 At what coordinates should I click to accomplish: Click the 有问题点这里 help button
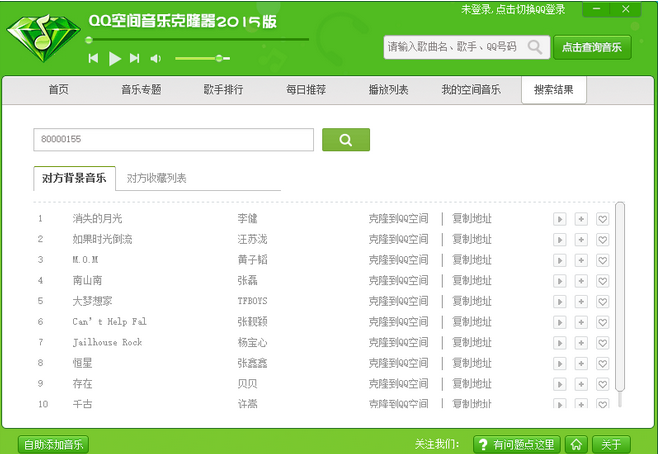[517, 444]
